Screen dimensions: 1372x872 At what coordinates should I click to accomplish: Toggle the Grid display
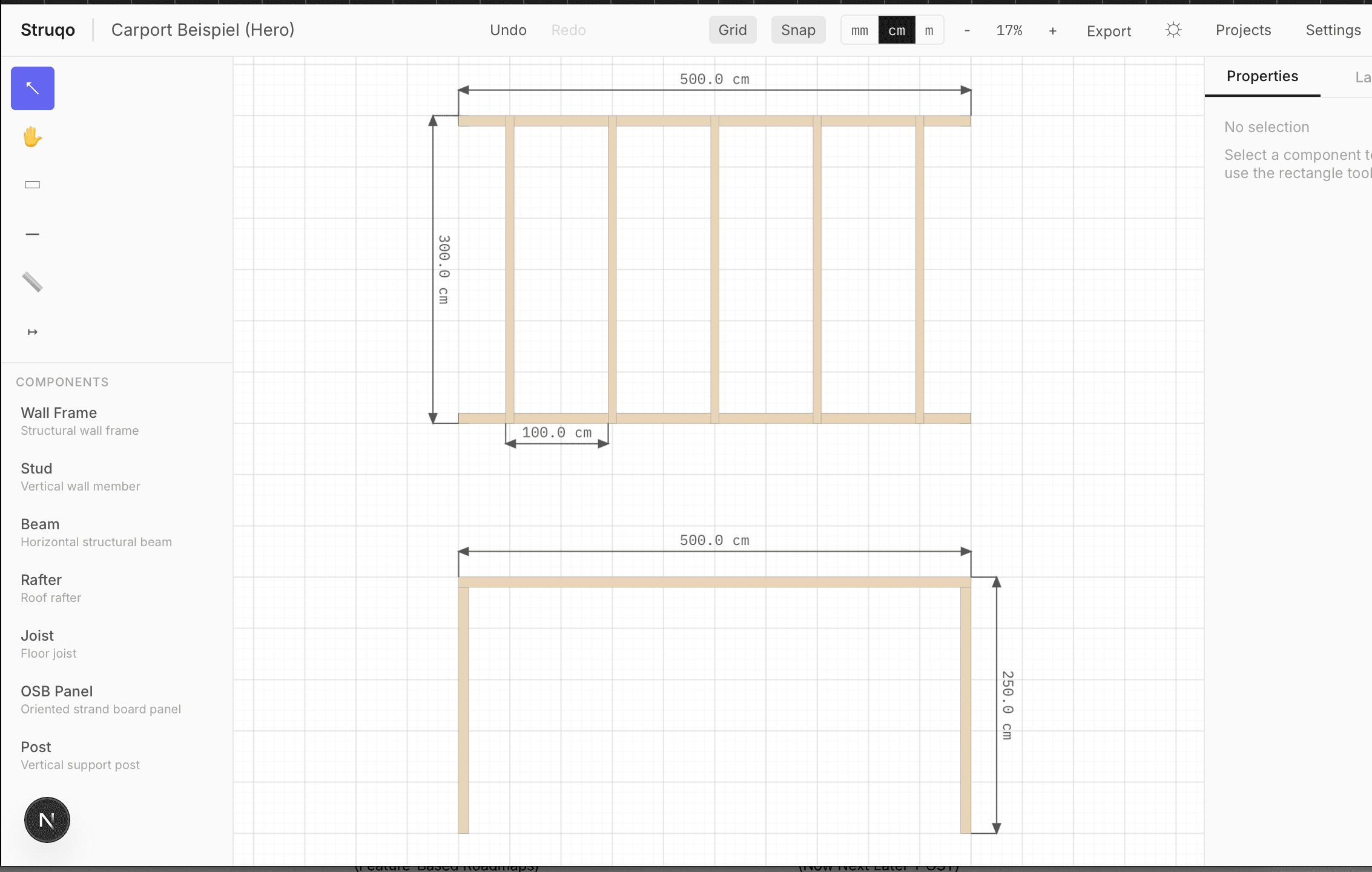pyautogui.click(x=732, y=30)
